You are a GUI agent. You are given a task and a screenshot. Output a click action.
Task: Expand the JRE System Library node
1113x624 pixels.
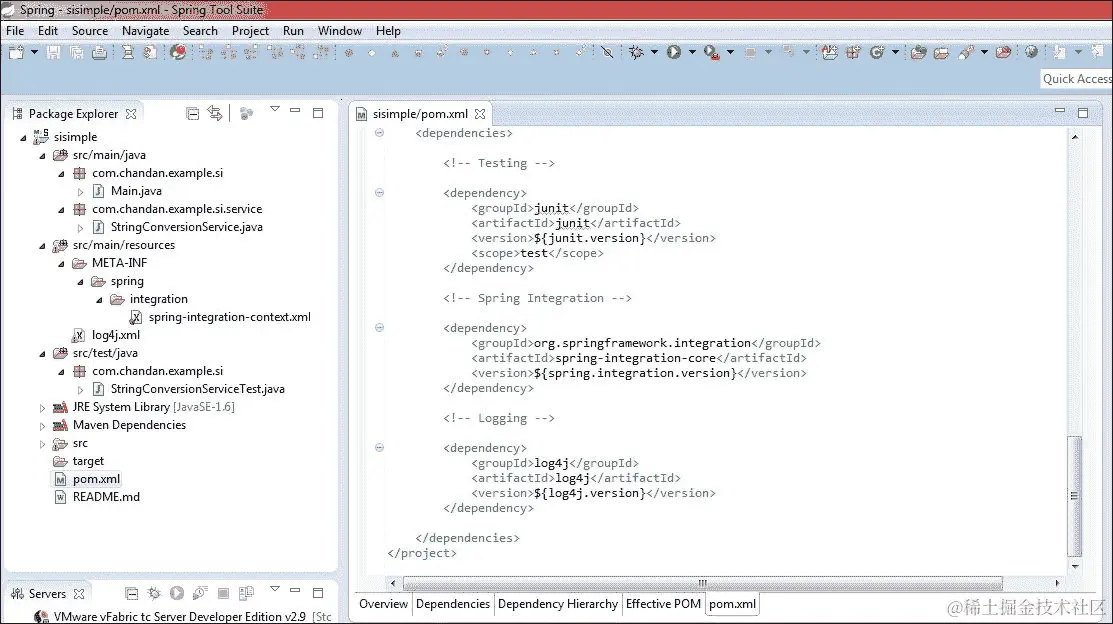[42, 408]
